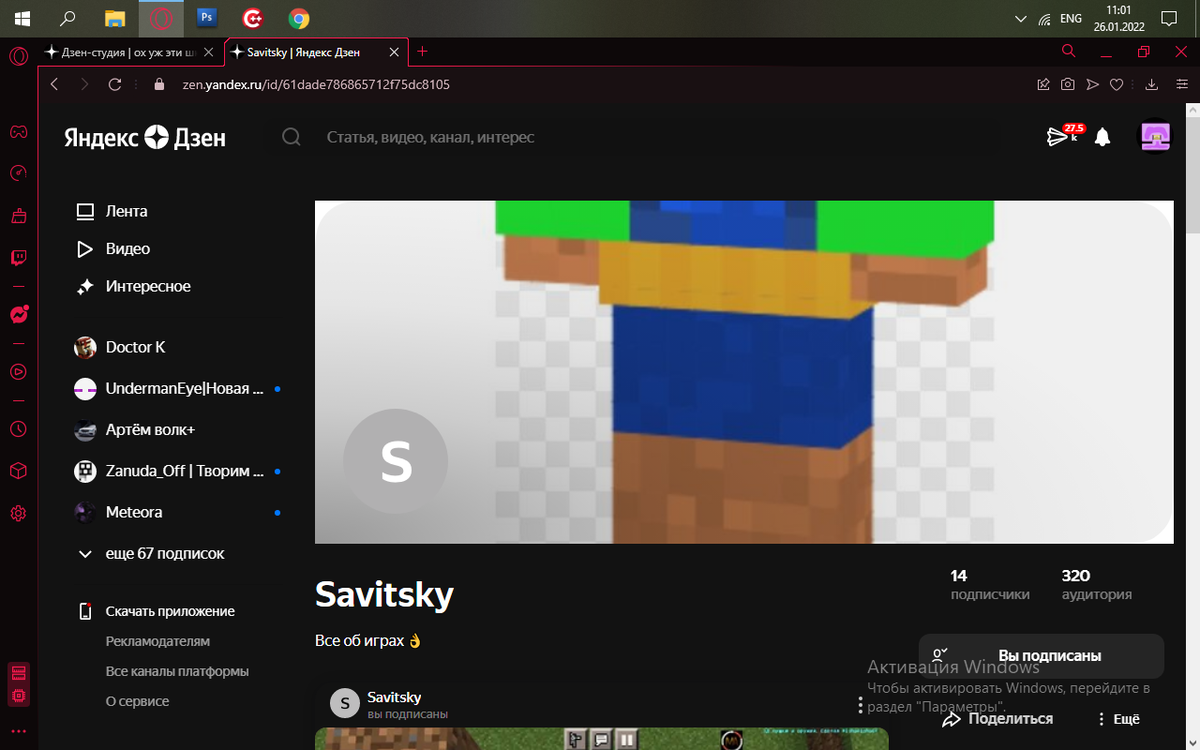The image size is (1200, 750).
Task: Expand еще 67 подписок list
Action: click(151, 553)
